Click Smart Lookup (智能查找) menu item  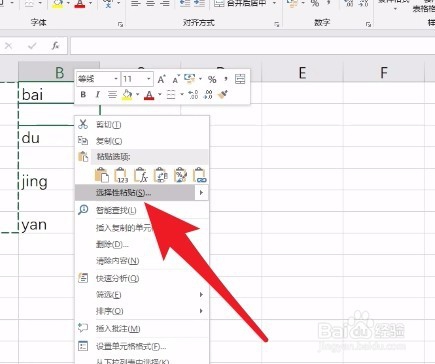click(142, 210)
